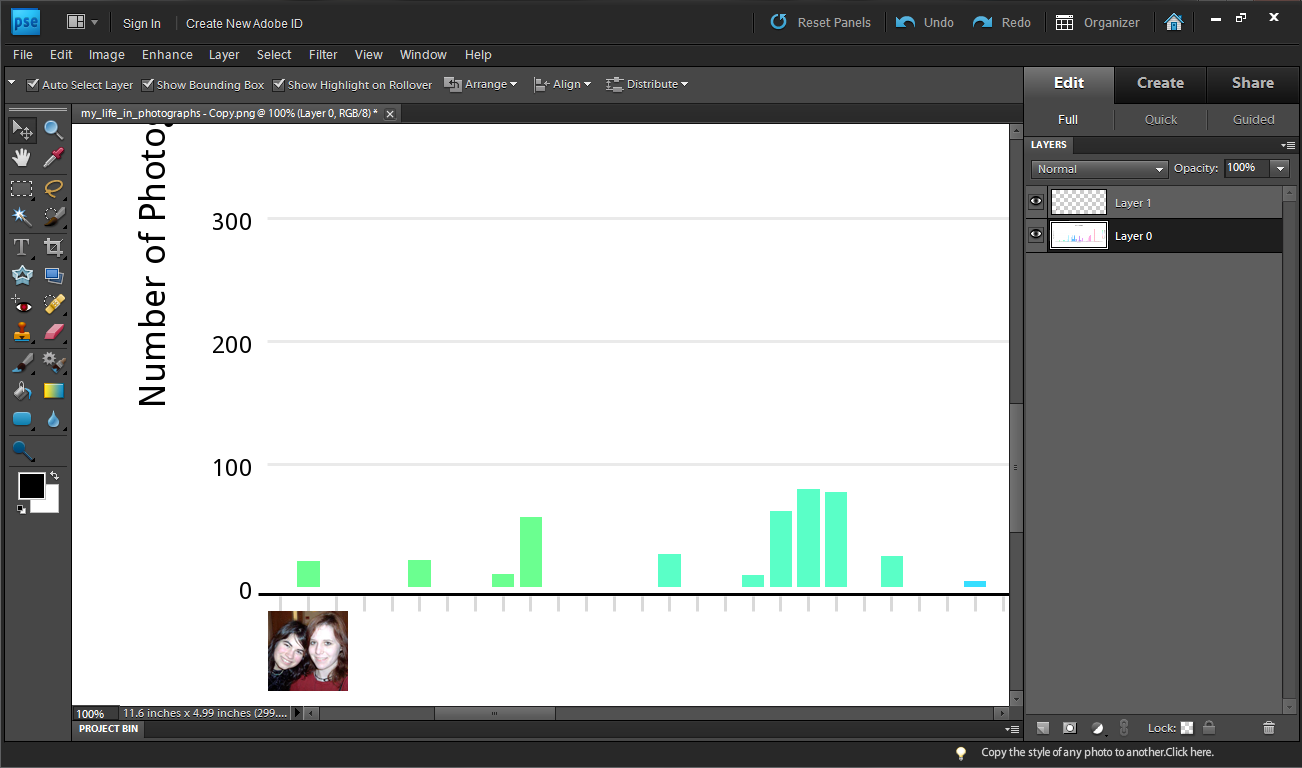Select the Smart Brush tool

tap(53, 362)
